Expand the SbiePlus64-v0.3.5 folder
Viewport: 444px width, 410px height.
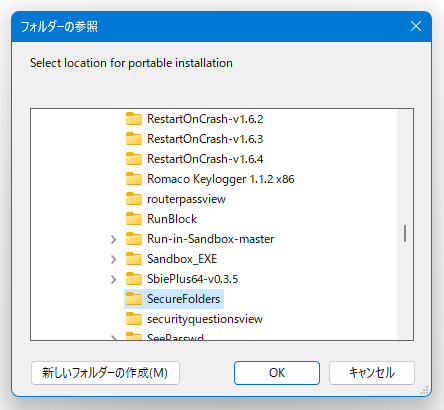(x=114, y=279)
